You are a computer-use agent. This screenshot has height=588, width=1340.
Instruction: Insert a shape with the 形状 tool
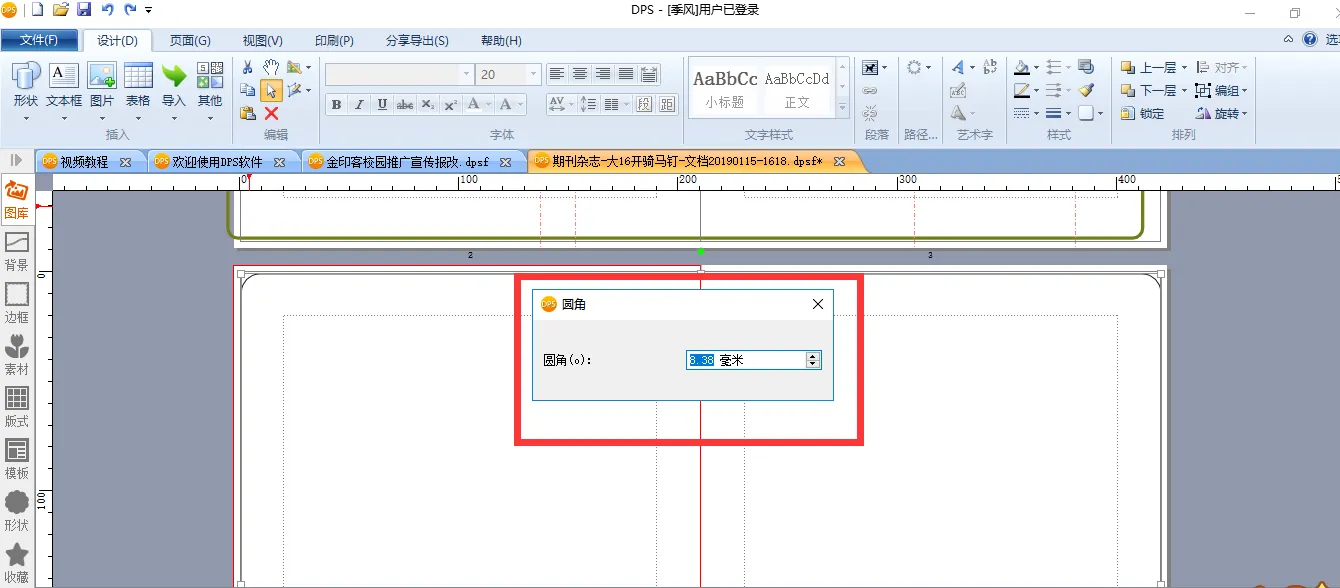(26, 85)
